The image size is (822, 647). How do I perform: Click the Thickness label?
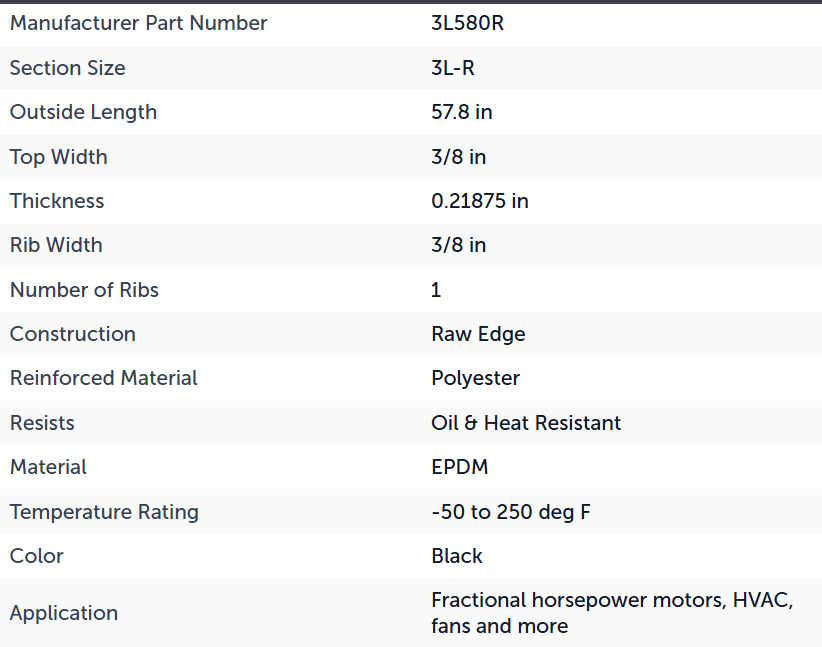pos(57,201)
